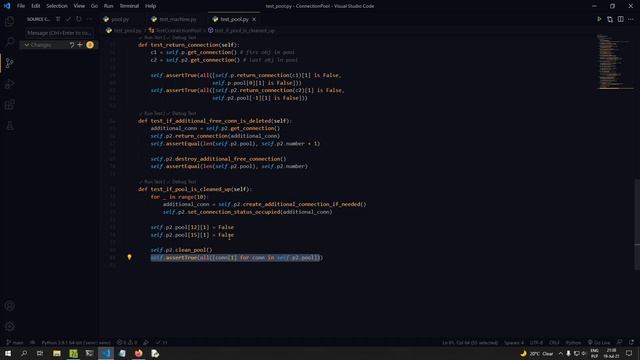
Task: Change end of line CRLF setting
Action: point(554,342)
